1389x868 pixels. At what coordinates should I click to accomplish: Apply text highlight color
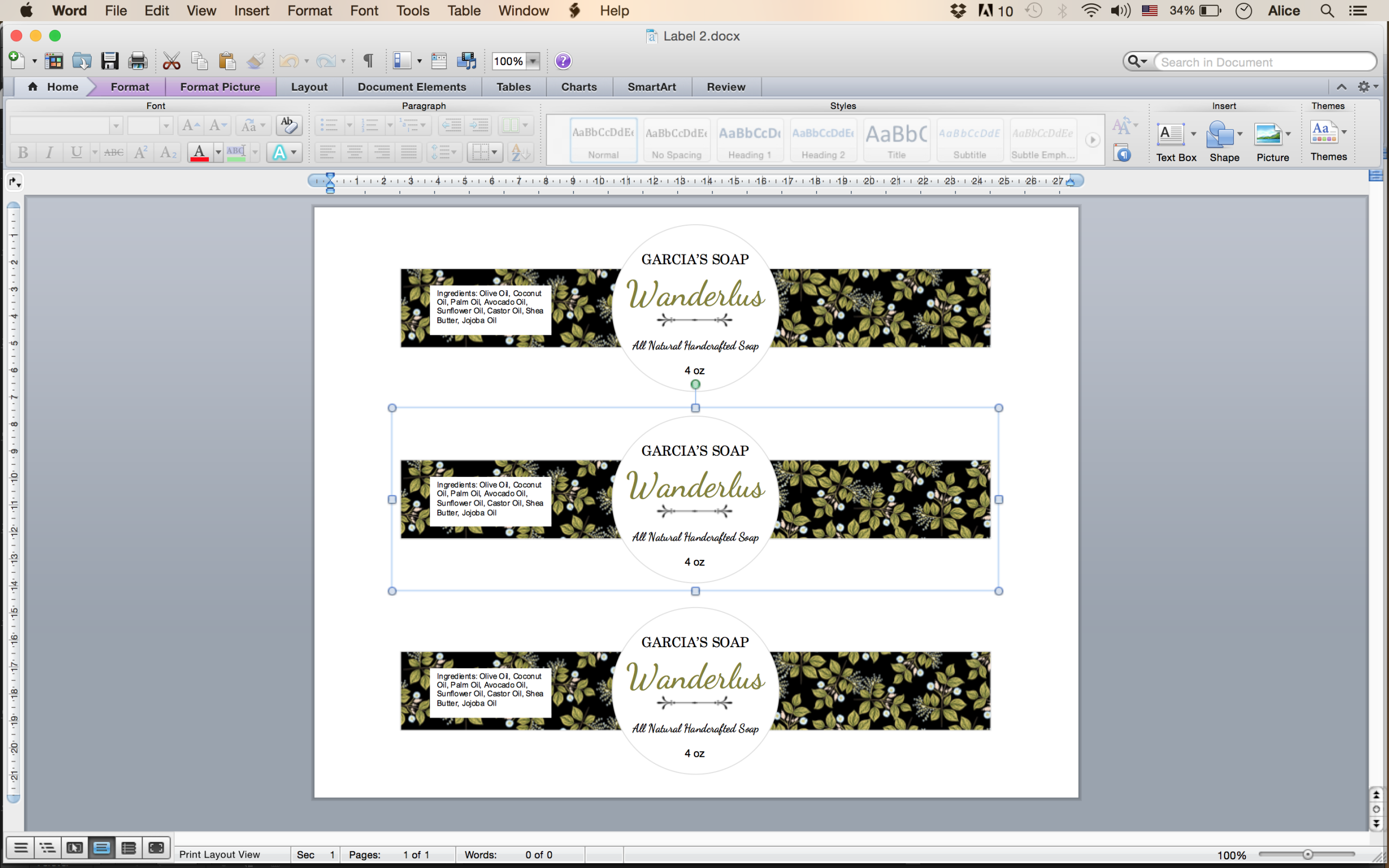click(236, 152)
